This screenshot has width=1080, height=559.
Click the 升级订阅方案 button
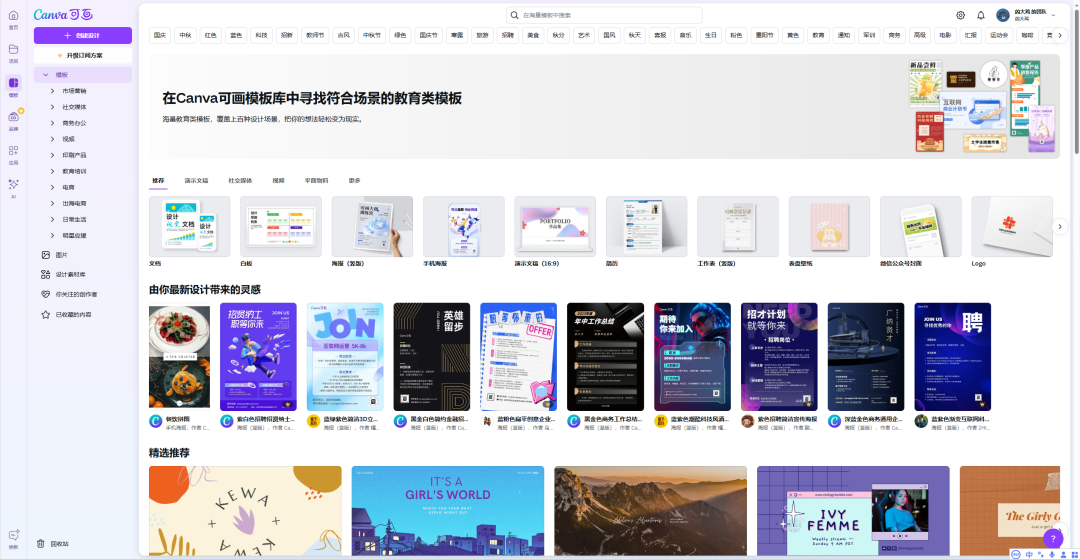82,55
